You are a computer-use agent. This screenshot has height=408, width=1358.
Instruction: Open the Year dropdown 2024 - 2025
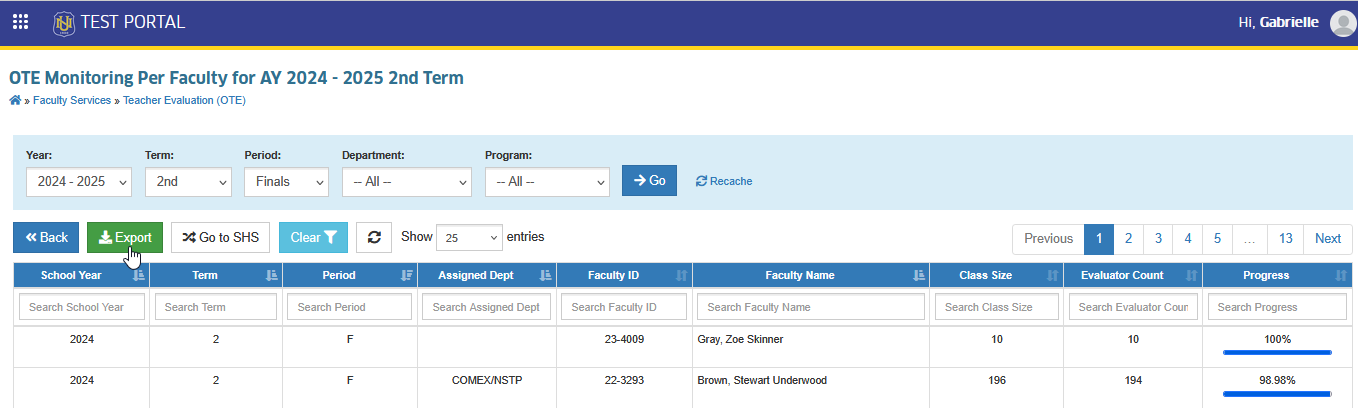click(x=79, y=182)
